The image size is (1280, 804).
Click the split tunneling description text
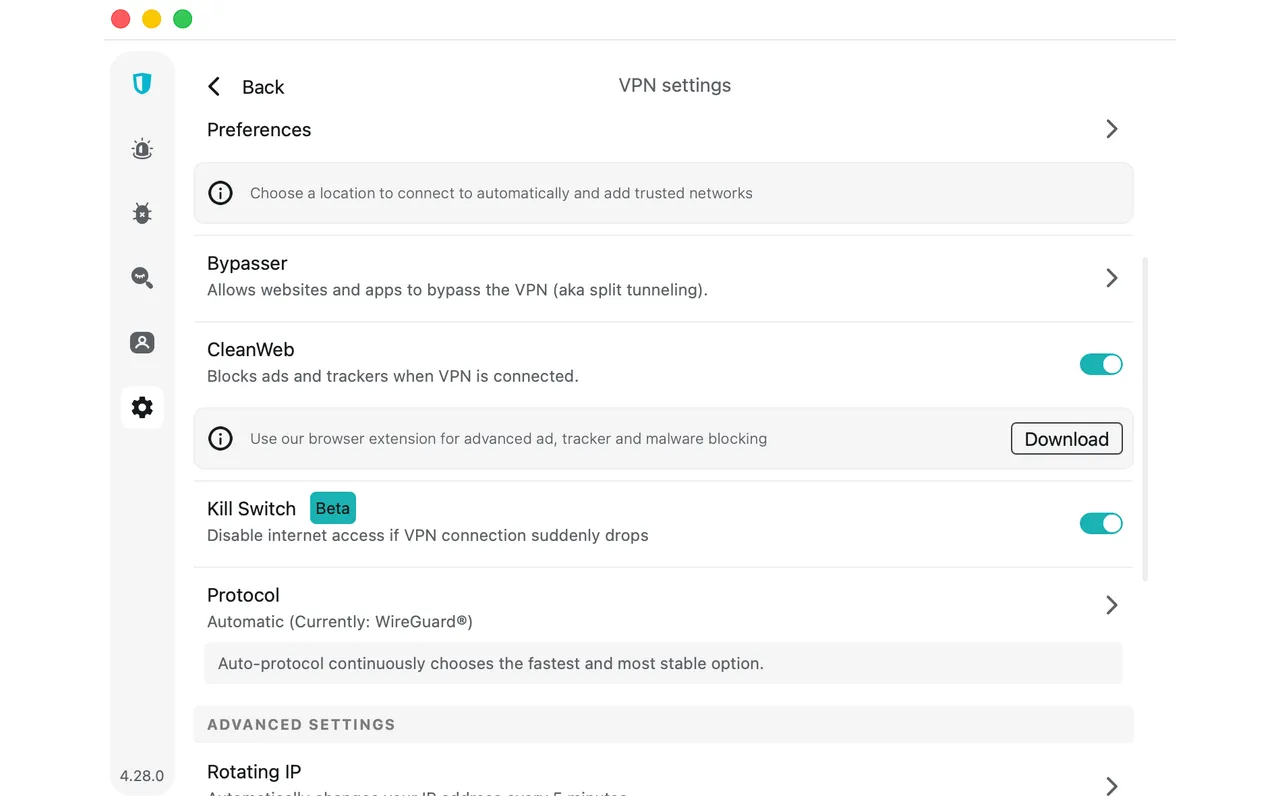point(457,290)
